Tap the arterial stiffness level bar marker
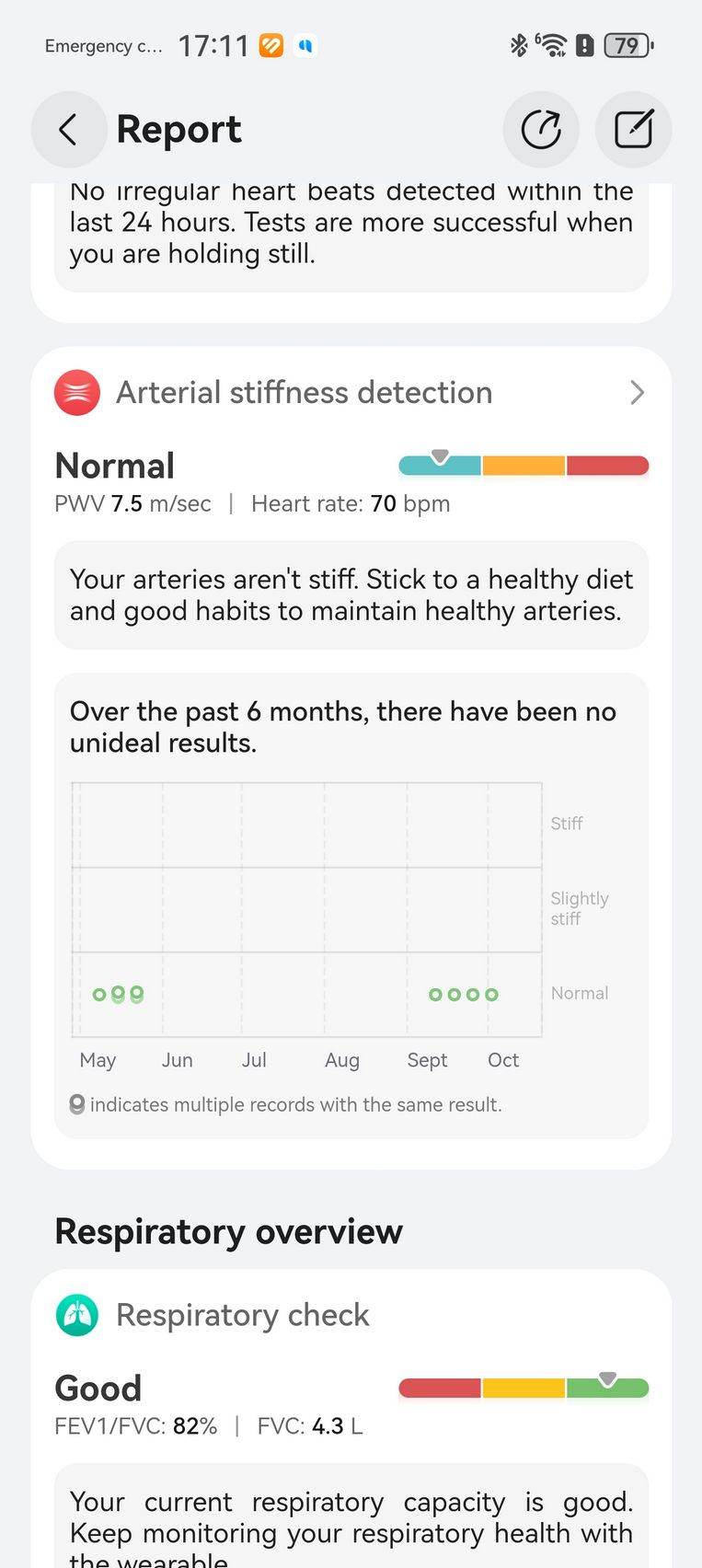Image resolution: width=702 pixels, height=1568 pixels. [x=440, y=457]
